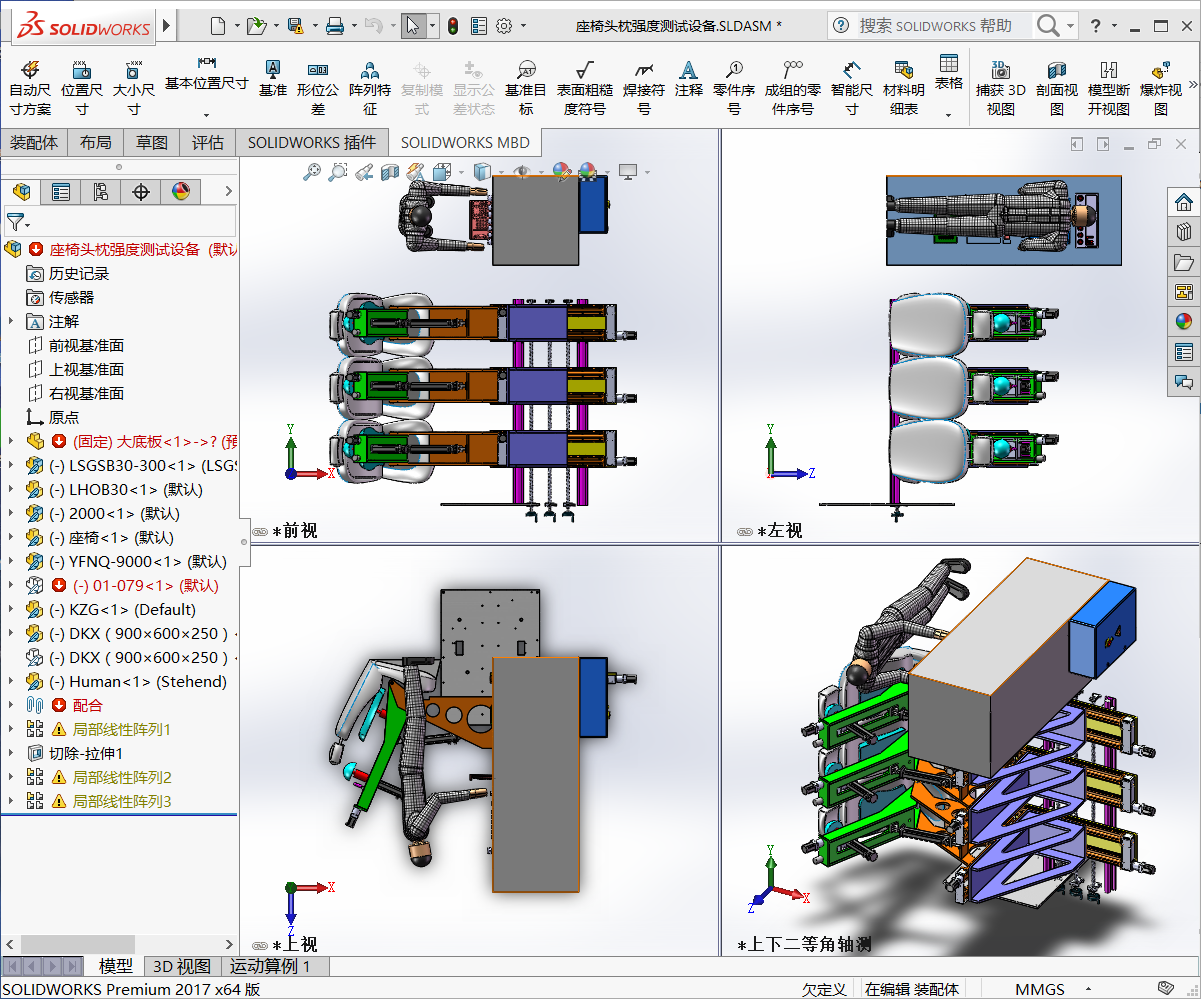This screenshot has height=999, width=1201.
Task: Switch to the DimXpertManager crosshair tab
Action: click(141, 192)
